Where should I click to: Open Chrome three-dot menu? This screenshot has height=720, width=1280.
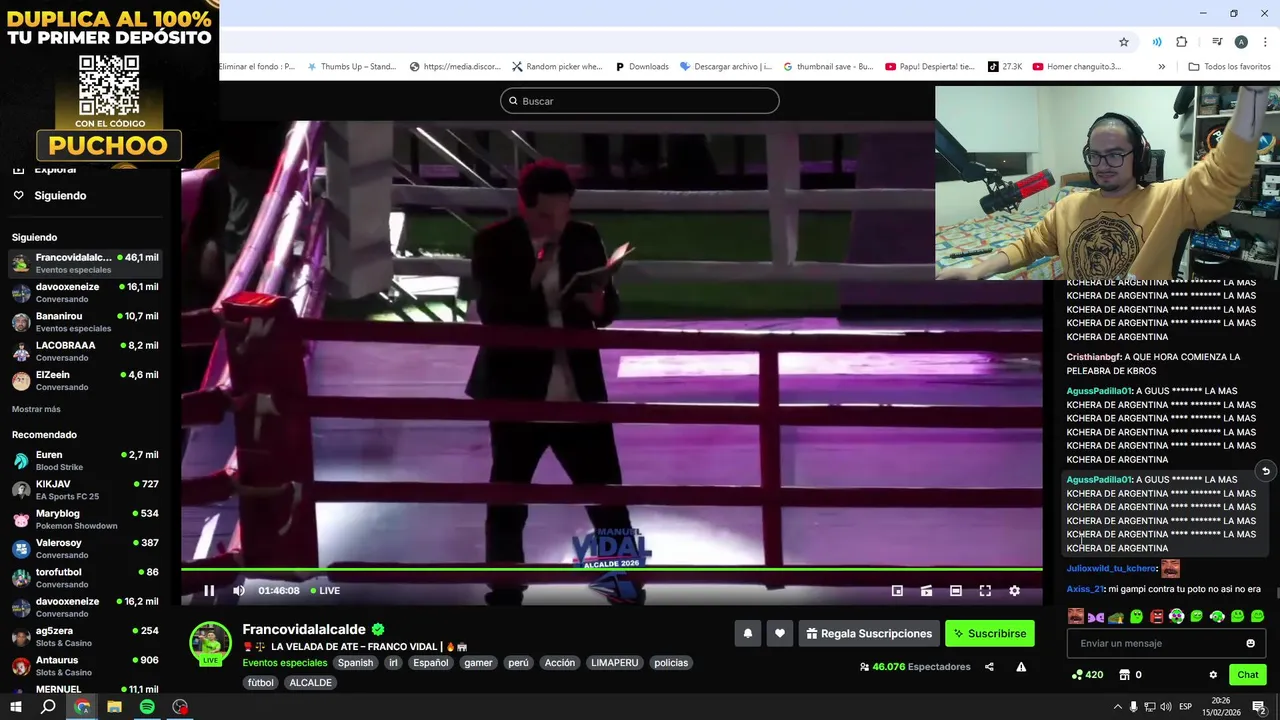1264,42
